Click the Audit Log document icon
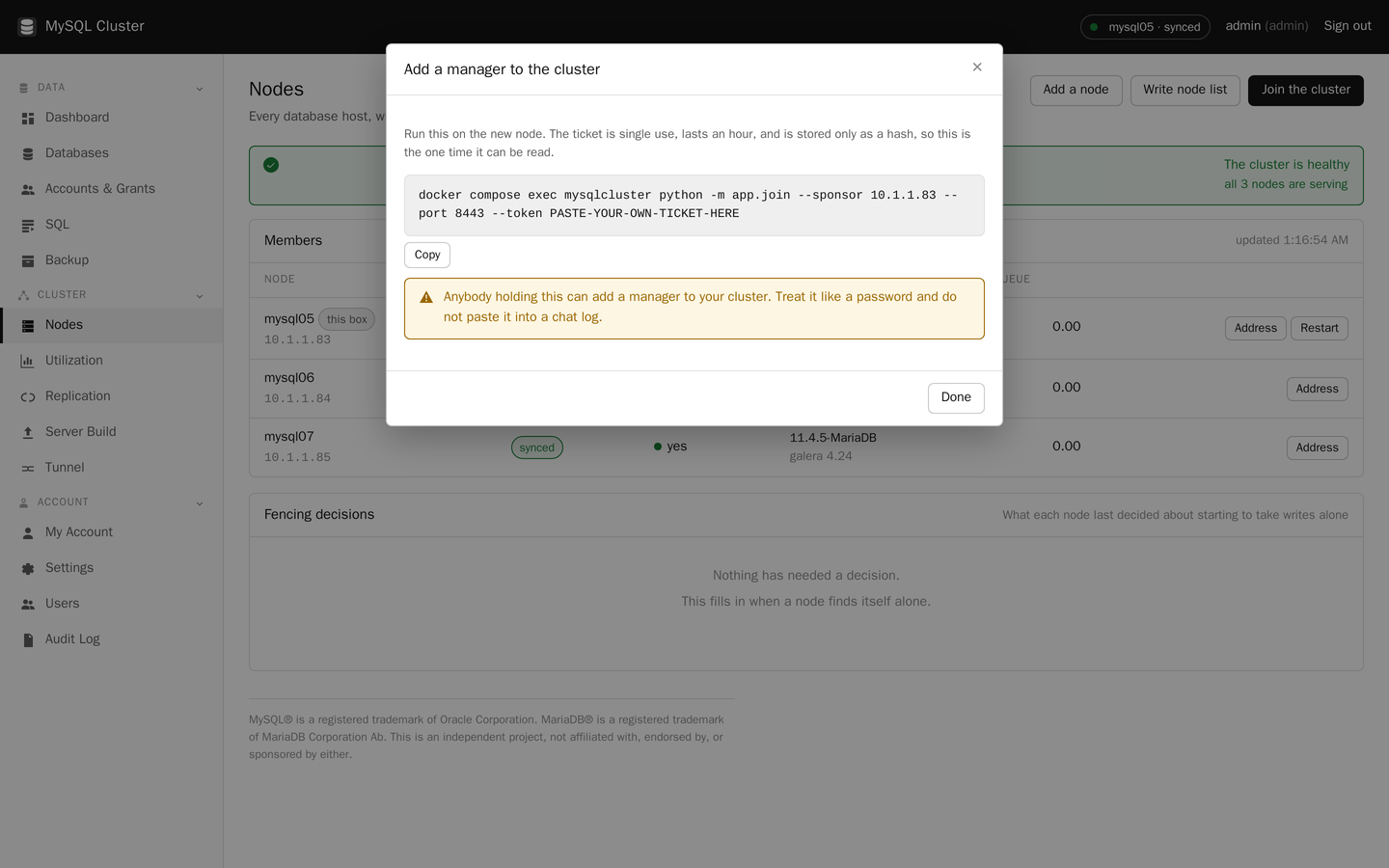 click(x=28, y=640)
